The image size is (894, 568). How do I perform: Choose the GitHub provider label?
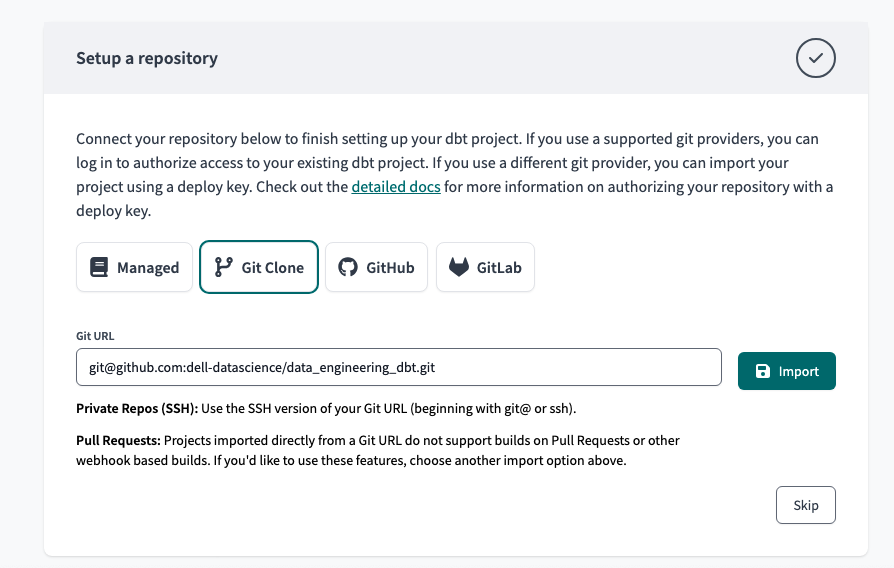tap(390, 267)
